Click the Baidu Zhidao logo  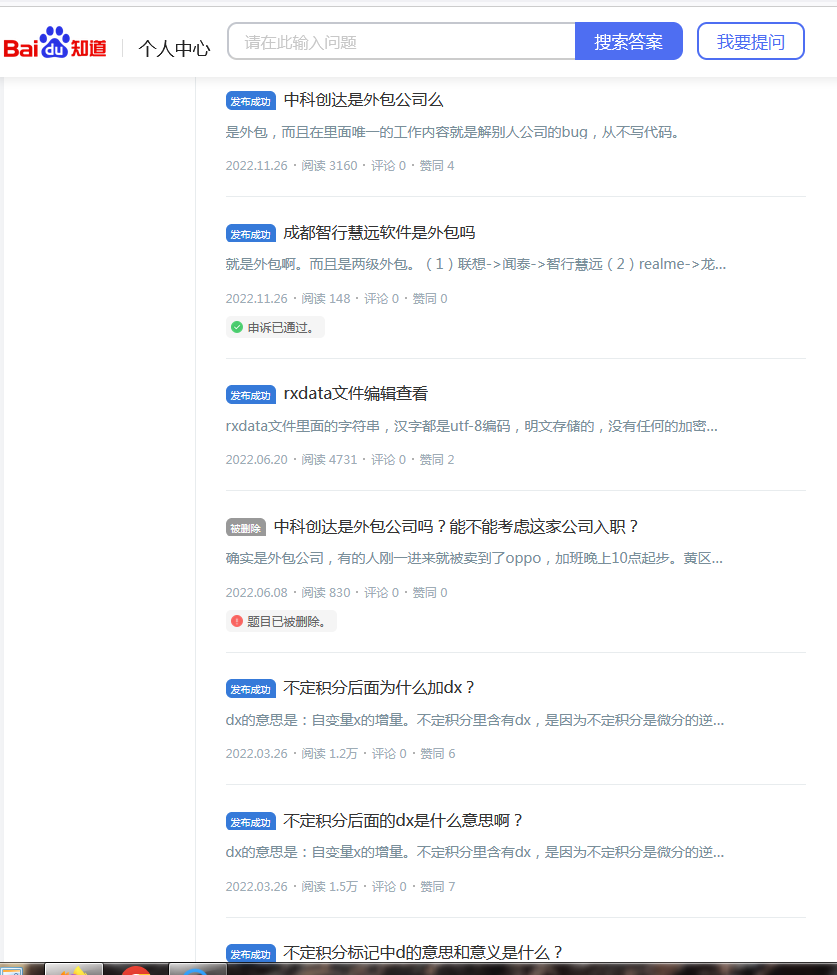tap(55, 45)
